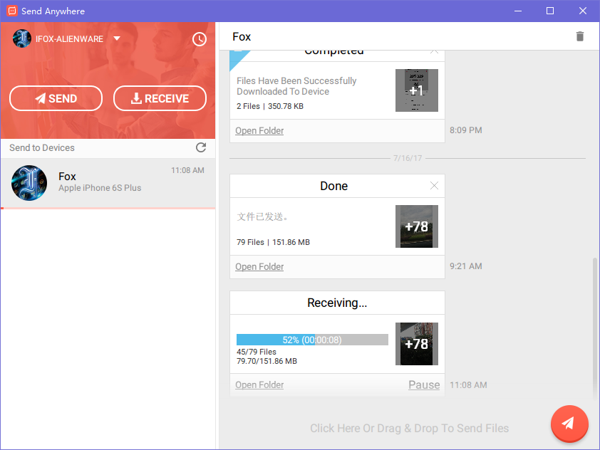The image size is (600, 450).
Task: Maximize the Send Anywhere window
Action: pyautogui.click(x=550, y=11)
